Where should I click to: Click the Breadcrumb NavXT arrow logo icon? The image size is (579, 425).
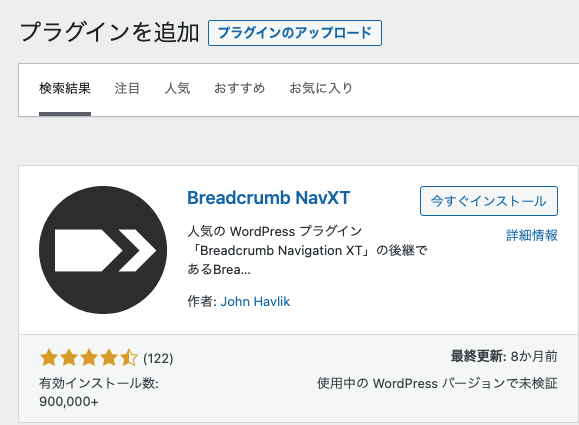click(x=103, y=250)
